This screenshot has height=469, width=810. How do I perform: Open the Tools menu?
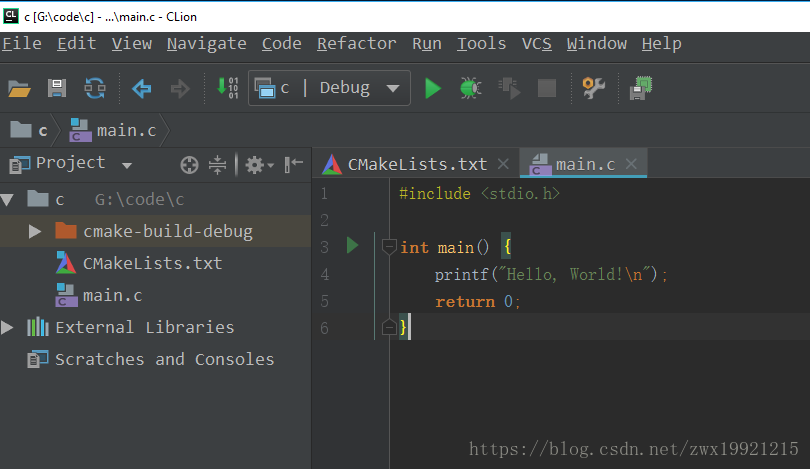pyautogui.click(x=481, y=44)
